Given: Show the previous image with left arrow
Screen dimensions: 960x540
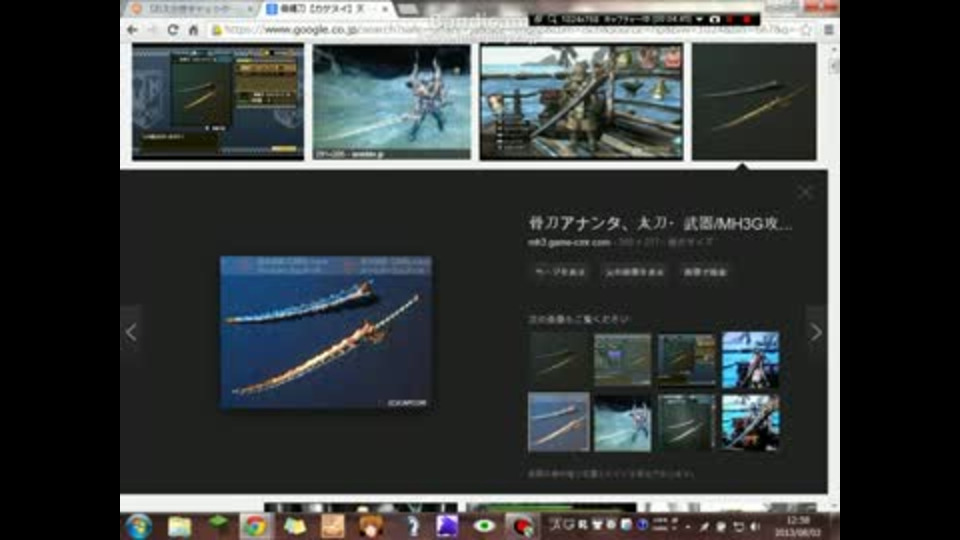Looking at the screenshot, I should [x=131, y=332].
